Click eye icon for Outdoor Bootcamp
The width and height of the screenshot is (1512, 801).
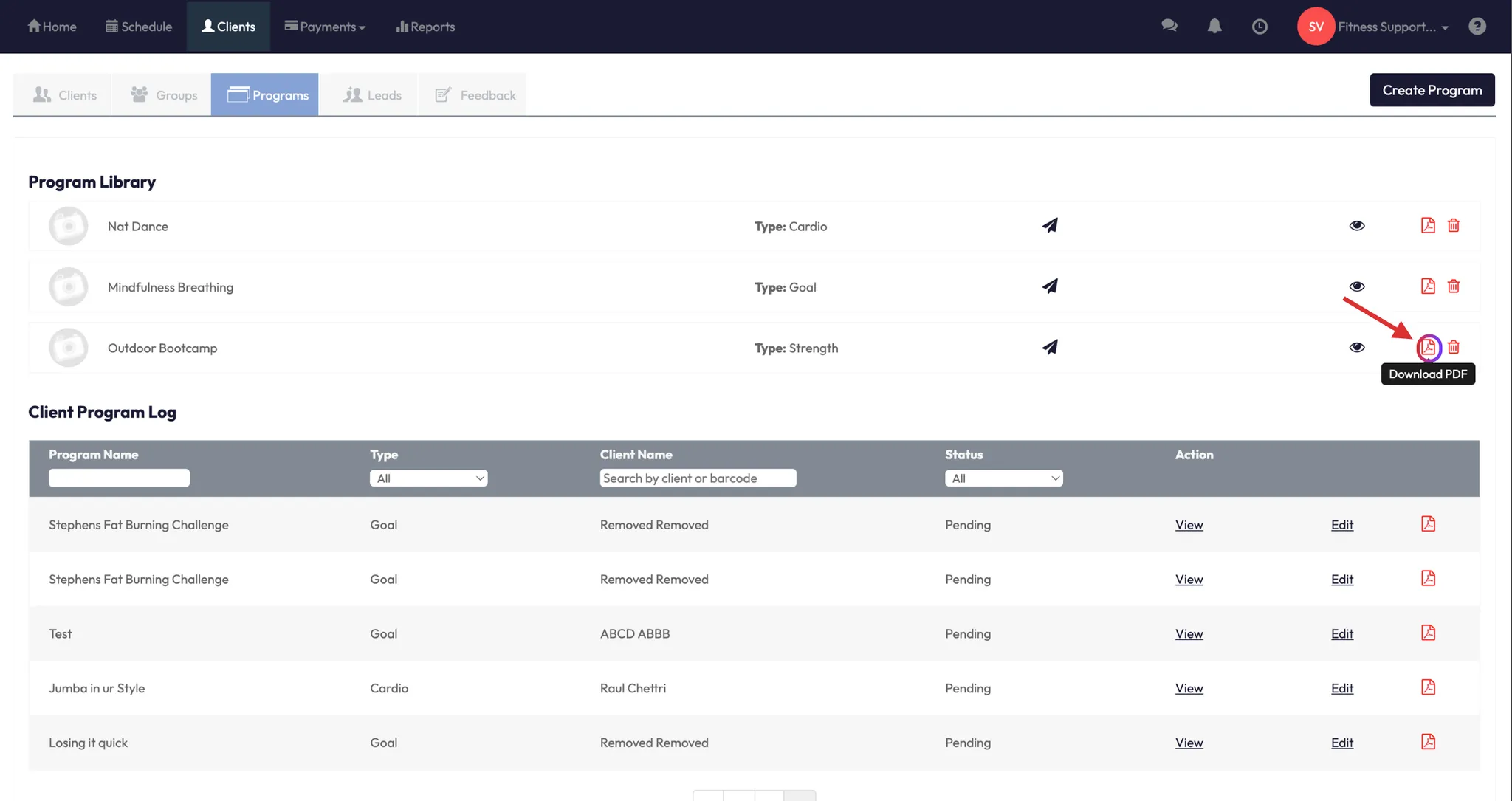coord(1356,347)
